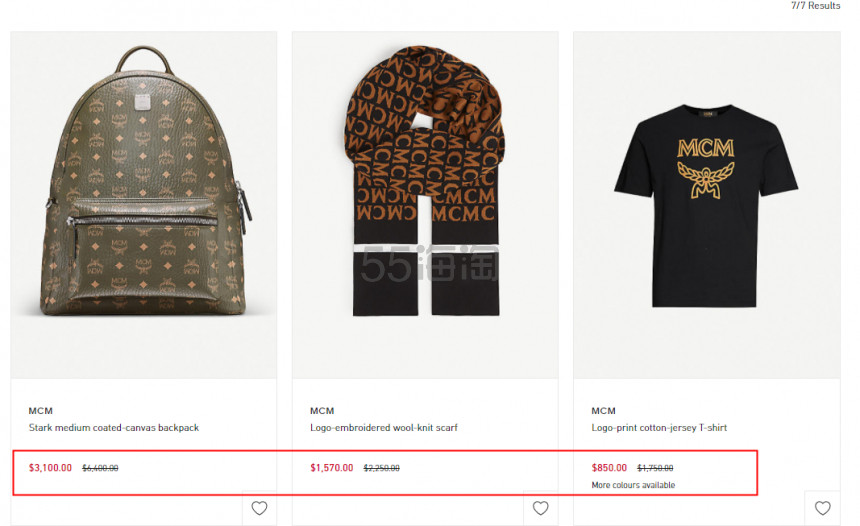Click the crossed-out $6,400.00 original price
The height and width of the screenshot is (526, 860).
pyautogui.click(x=100, y=468)
